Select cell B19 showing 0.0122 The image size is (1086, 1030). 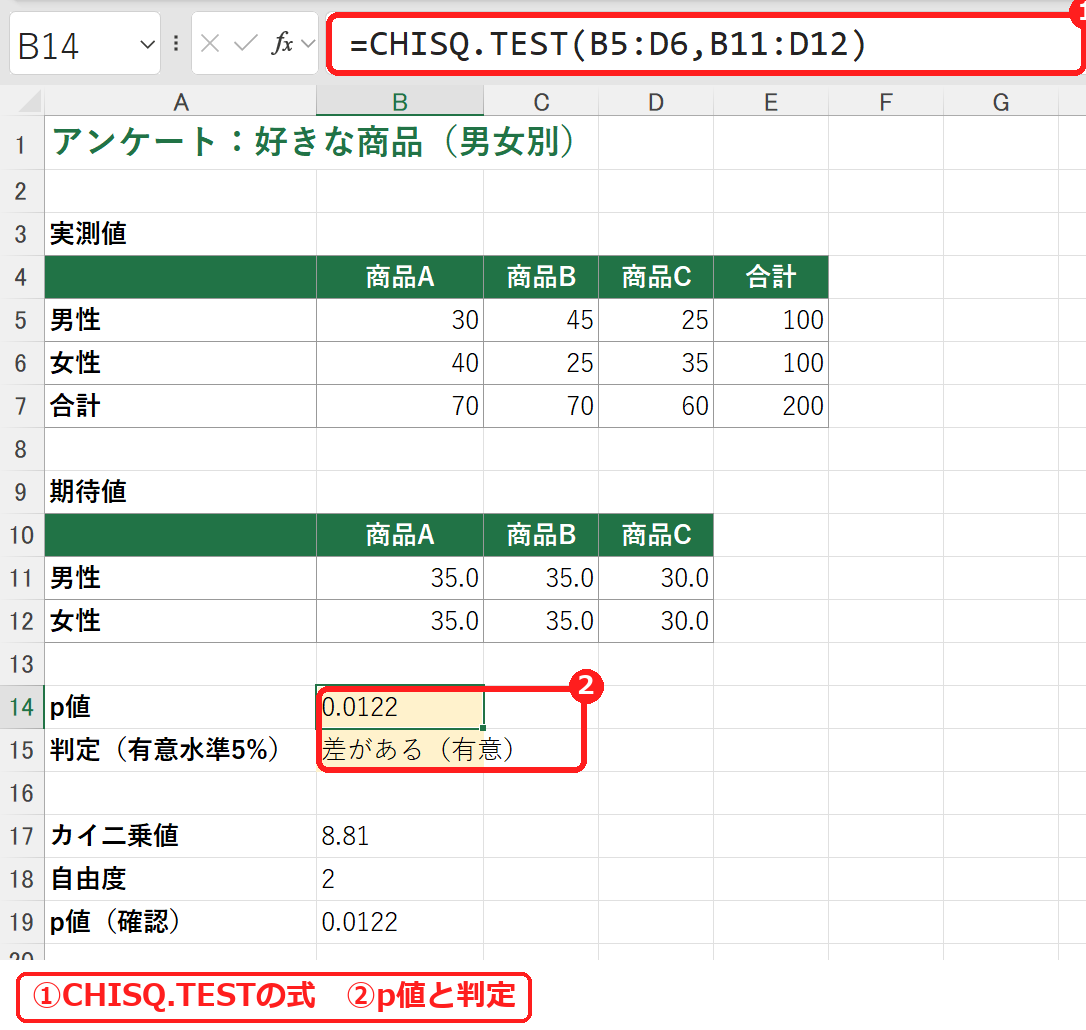tap(400, 922)
